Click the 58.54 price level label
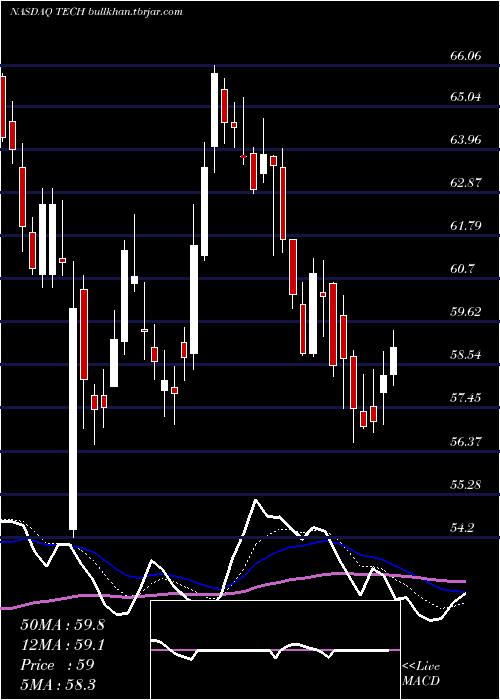The image size is (500, 700). click(x=466, y=355)
